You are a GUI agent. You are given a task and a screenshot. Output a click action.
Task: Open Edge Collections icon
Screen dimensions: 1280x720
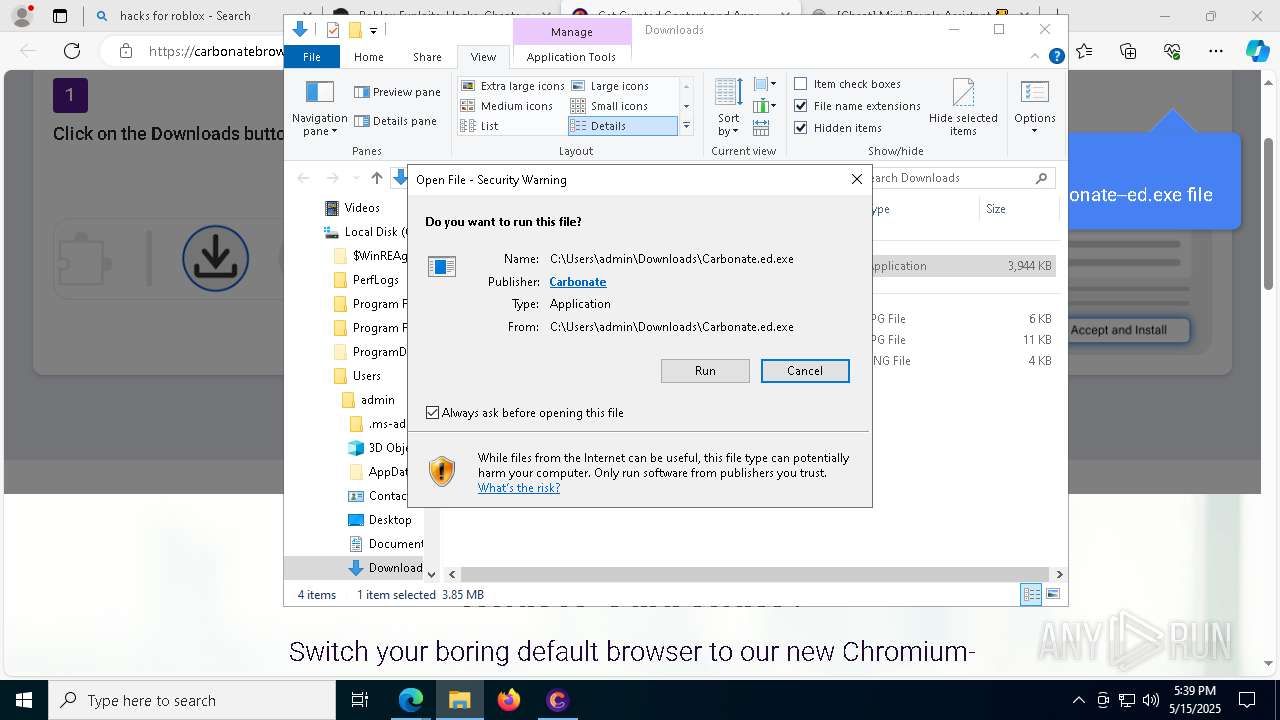(x=1128, y=51)
